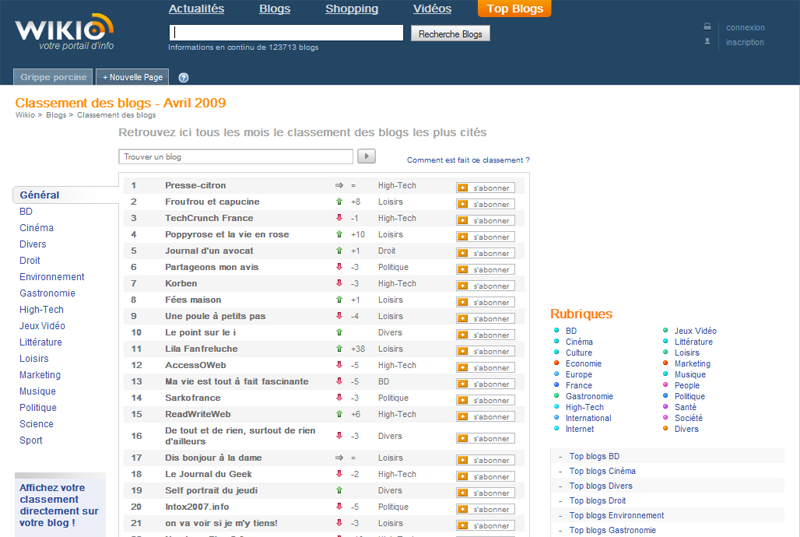Select Sport in the left sidebar
Viewport: 800px width, 537px height.
(x=31, y=440)
